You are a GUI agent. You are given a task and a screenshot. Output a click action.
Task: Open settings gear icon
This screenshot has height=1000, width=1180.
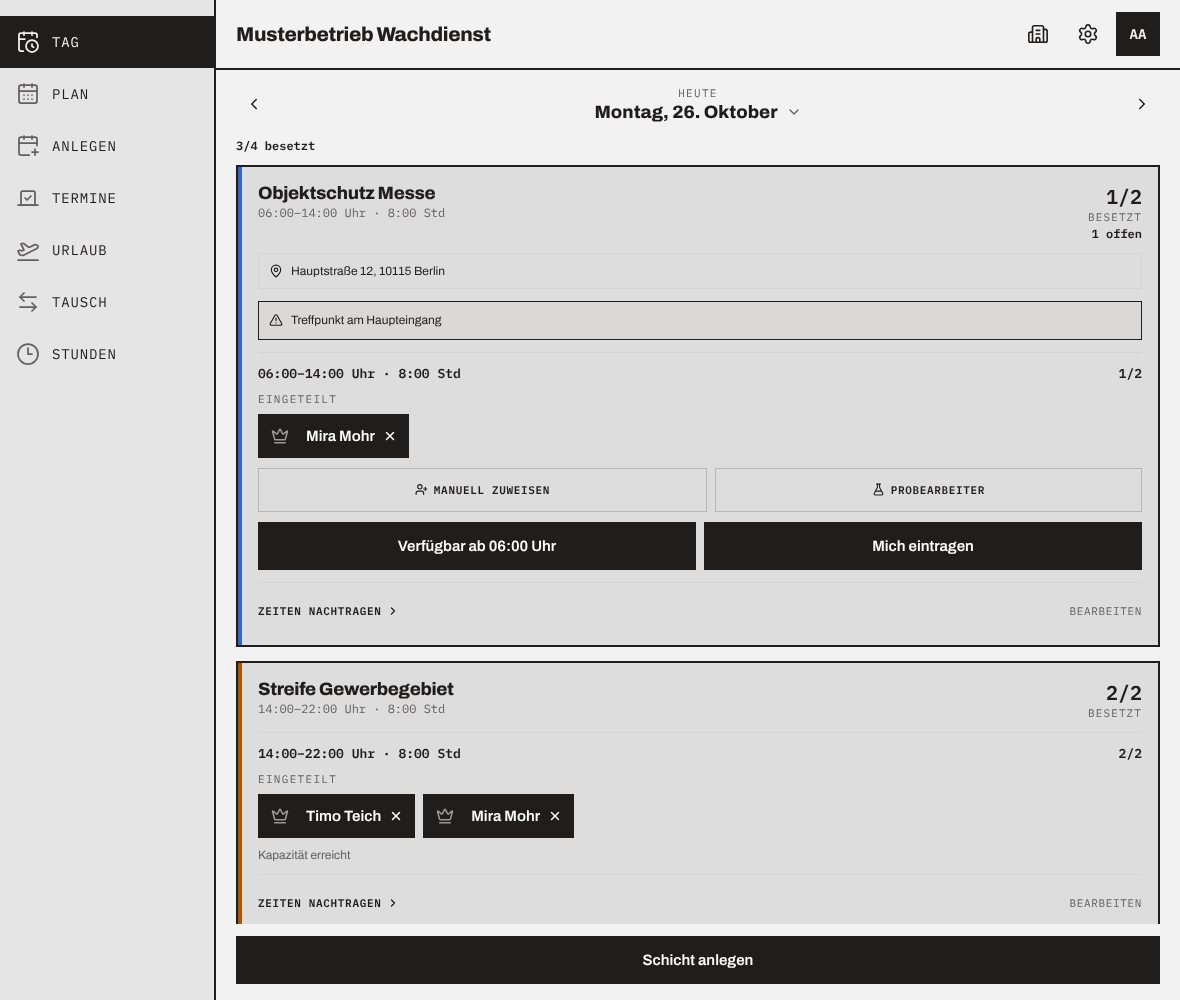click(x=1087, y=34)
